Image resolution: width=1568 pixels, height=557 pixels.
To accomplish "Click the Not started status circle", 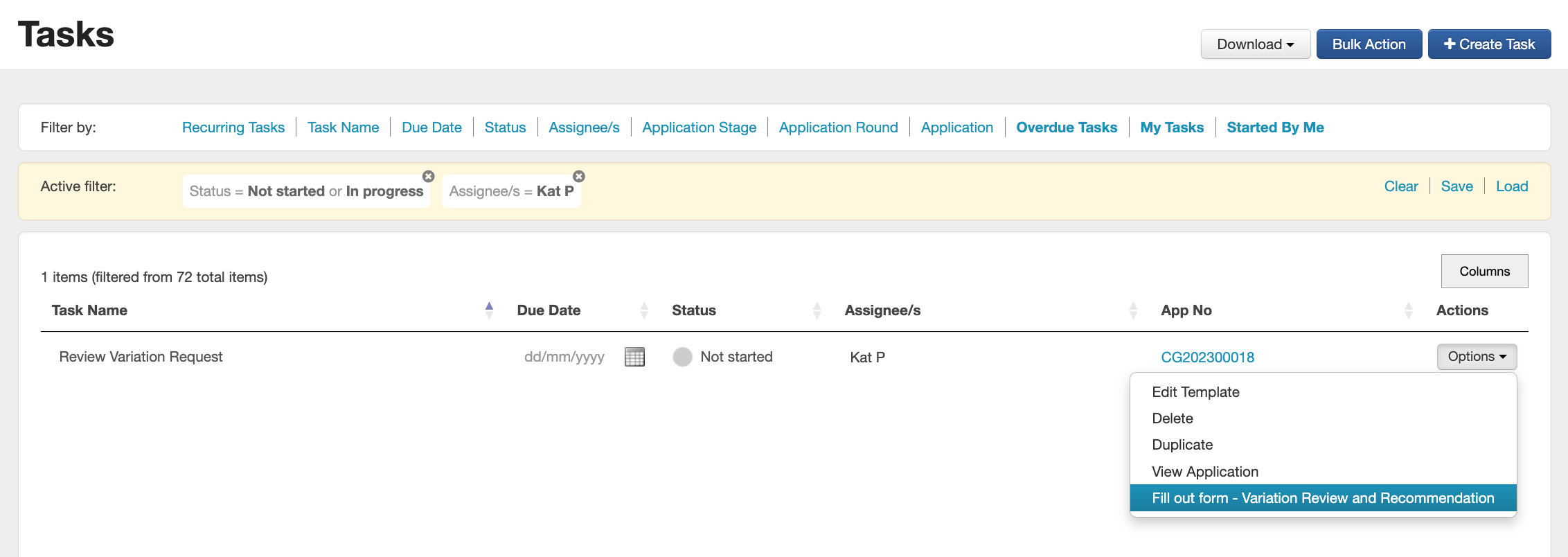I will click(x=682, y=357).
